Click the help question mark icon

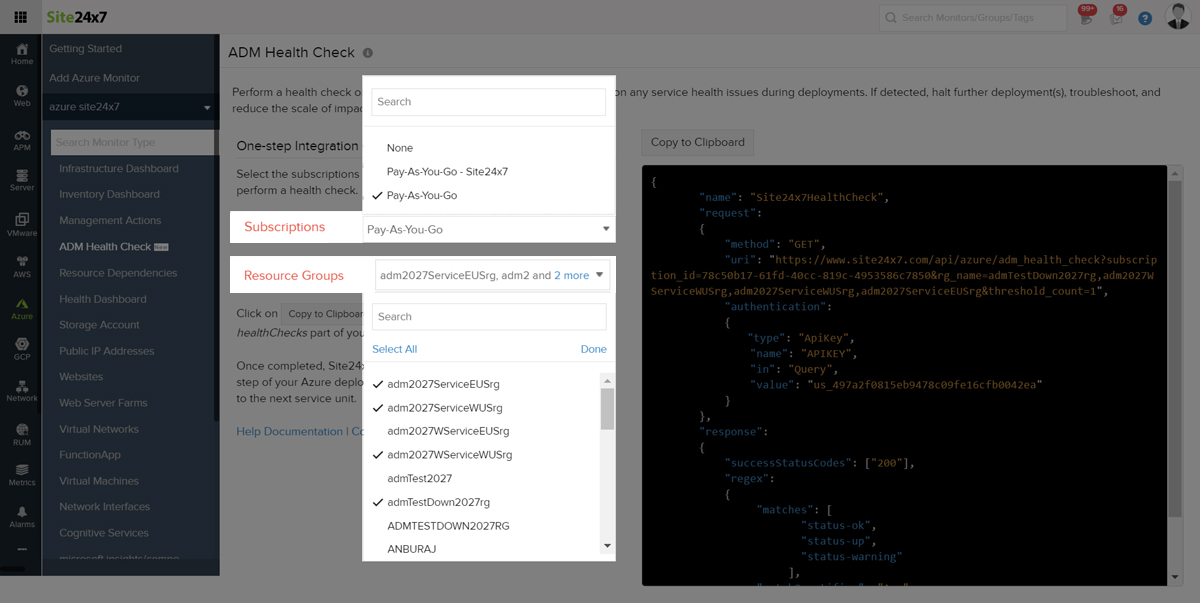pos(1145,18)
